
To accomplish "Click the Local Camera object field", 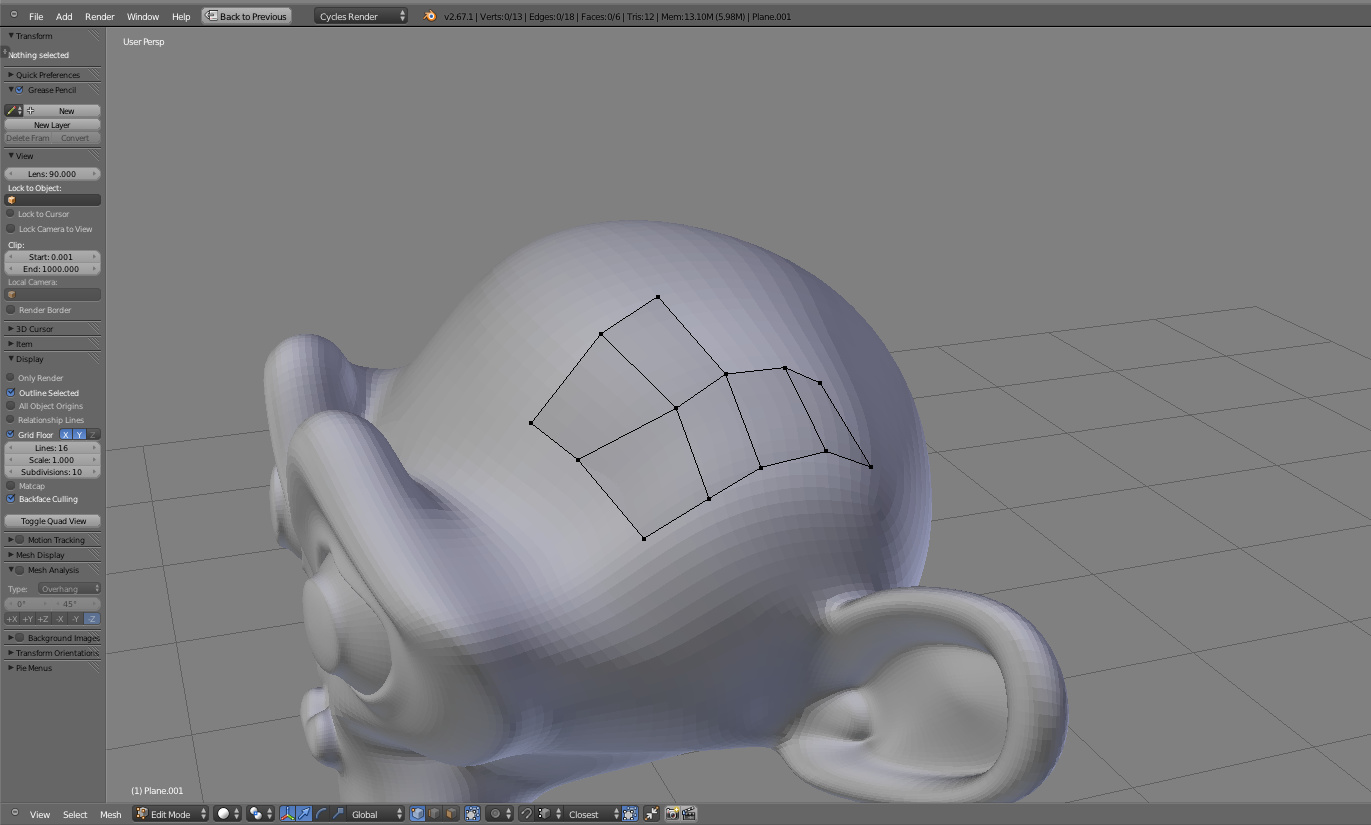I will (x=53, y=295).
